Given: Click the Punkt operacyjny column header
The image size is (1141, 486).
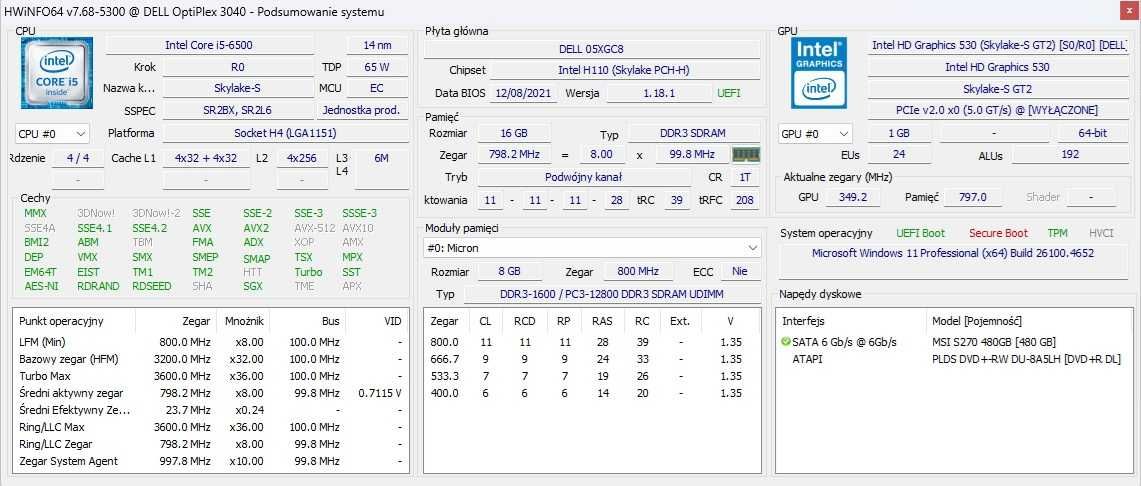Looking at the screenshot, I should (x=75, y=321).
